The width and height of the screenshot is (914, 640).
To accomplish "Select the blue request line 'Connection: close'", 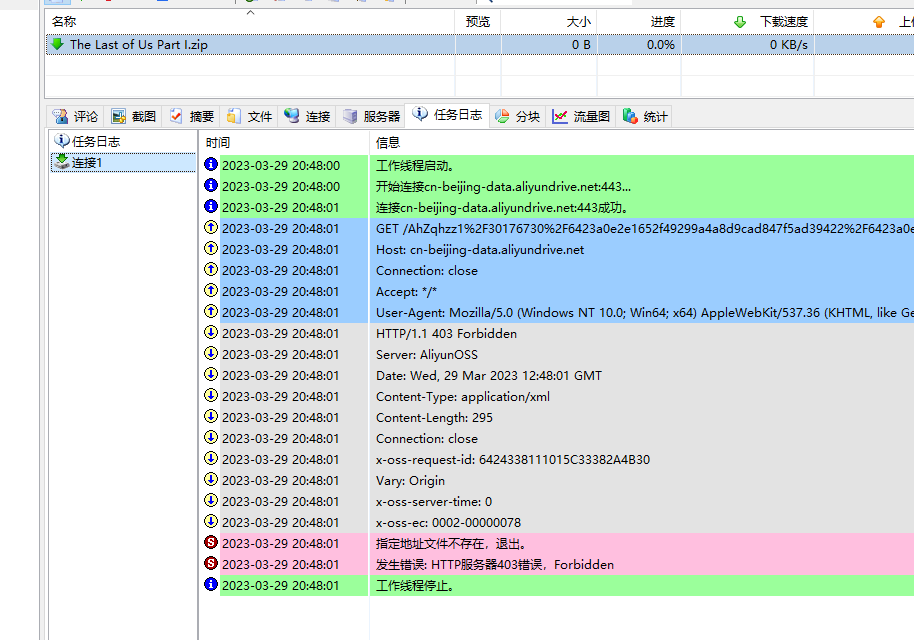I will point(557,270).
